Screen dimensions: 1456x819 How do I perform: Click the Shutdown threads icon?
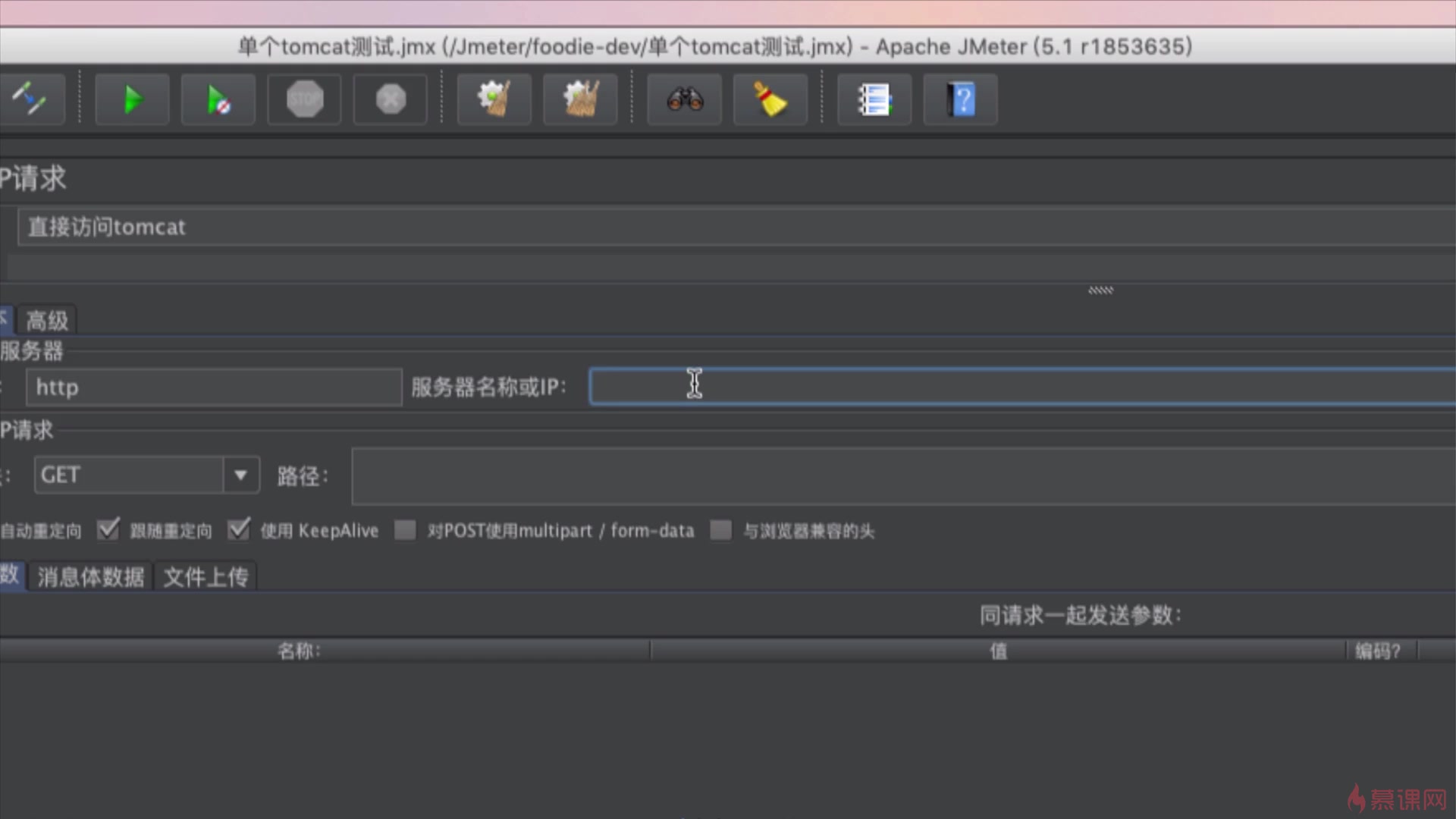(x=391, y=99)
